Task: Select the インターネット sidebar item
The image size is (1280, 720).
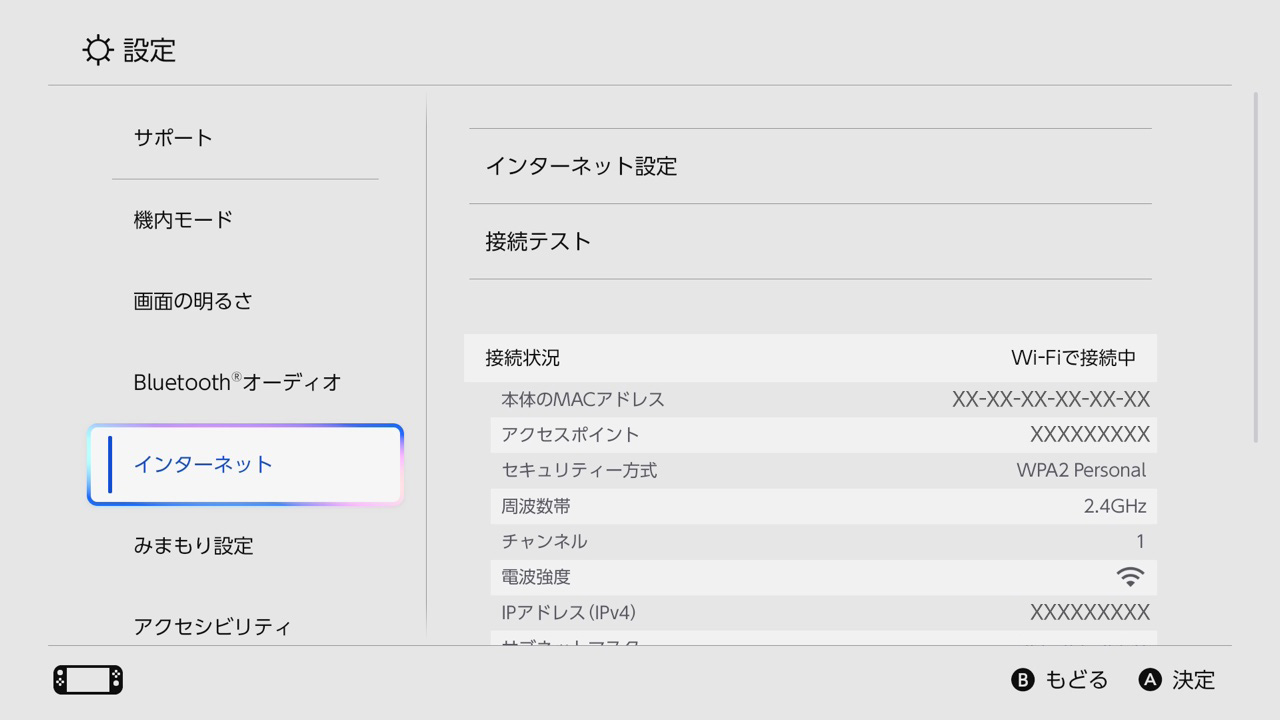Action: (x=245, y=464)
